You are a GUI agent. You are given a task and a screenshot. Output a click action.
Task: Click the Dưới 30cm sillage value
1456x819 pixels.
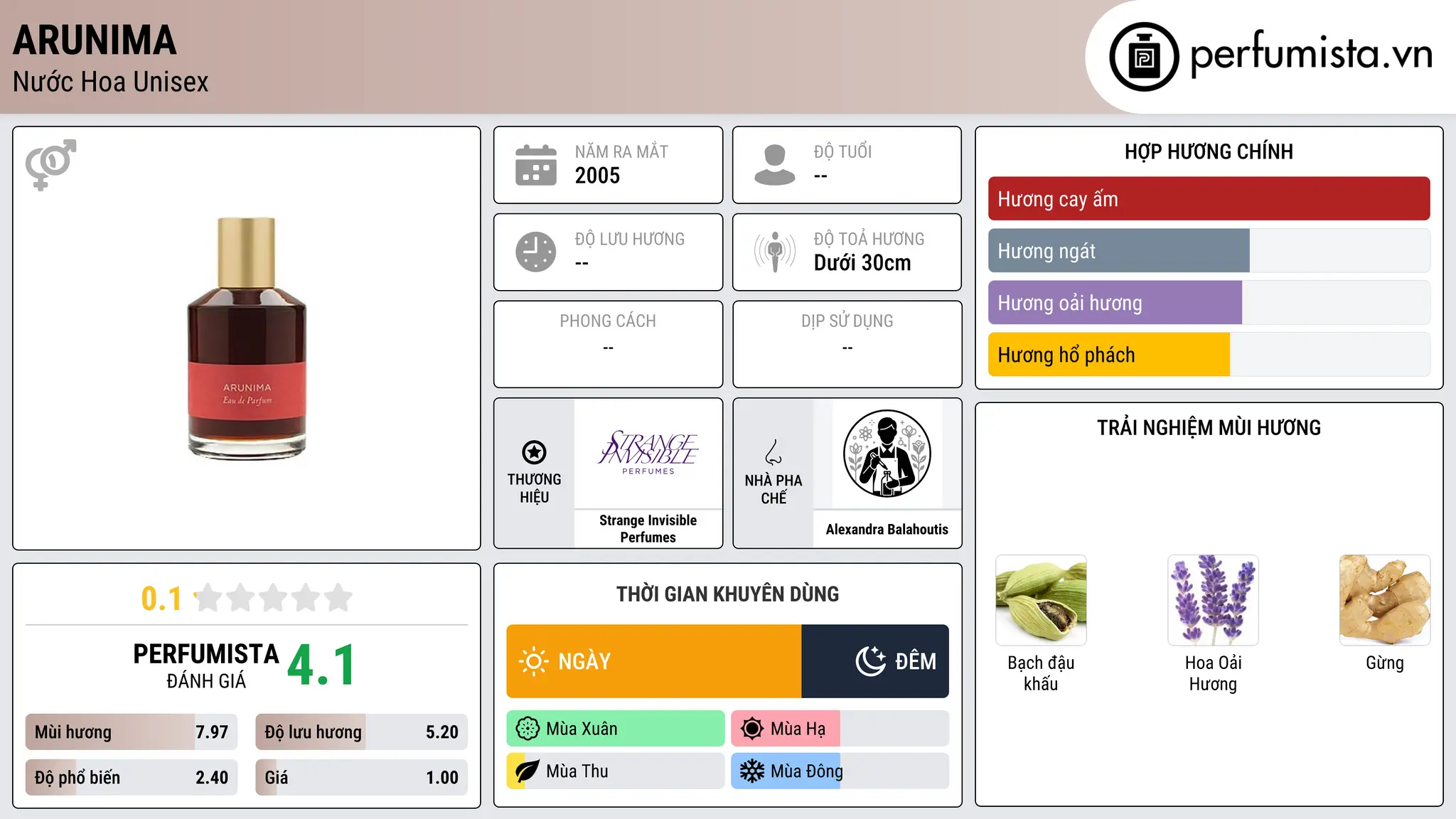[x=862, y=263]
